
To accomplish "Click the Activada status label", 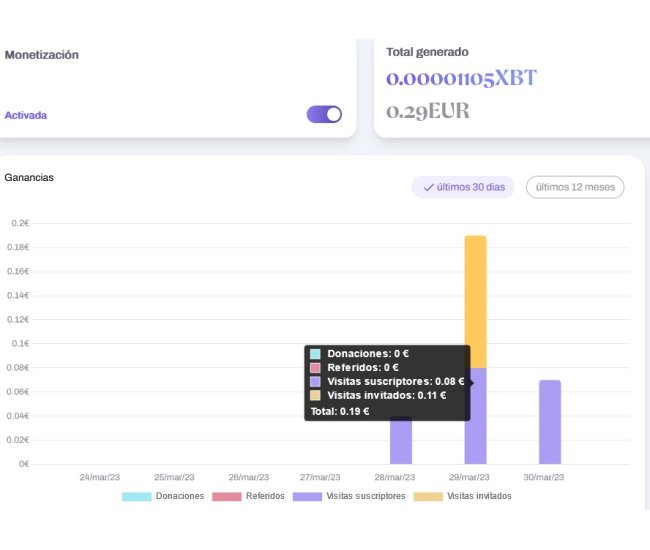I will click(x=26, y=115).
